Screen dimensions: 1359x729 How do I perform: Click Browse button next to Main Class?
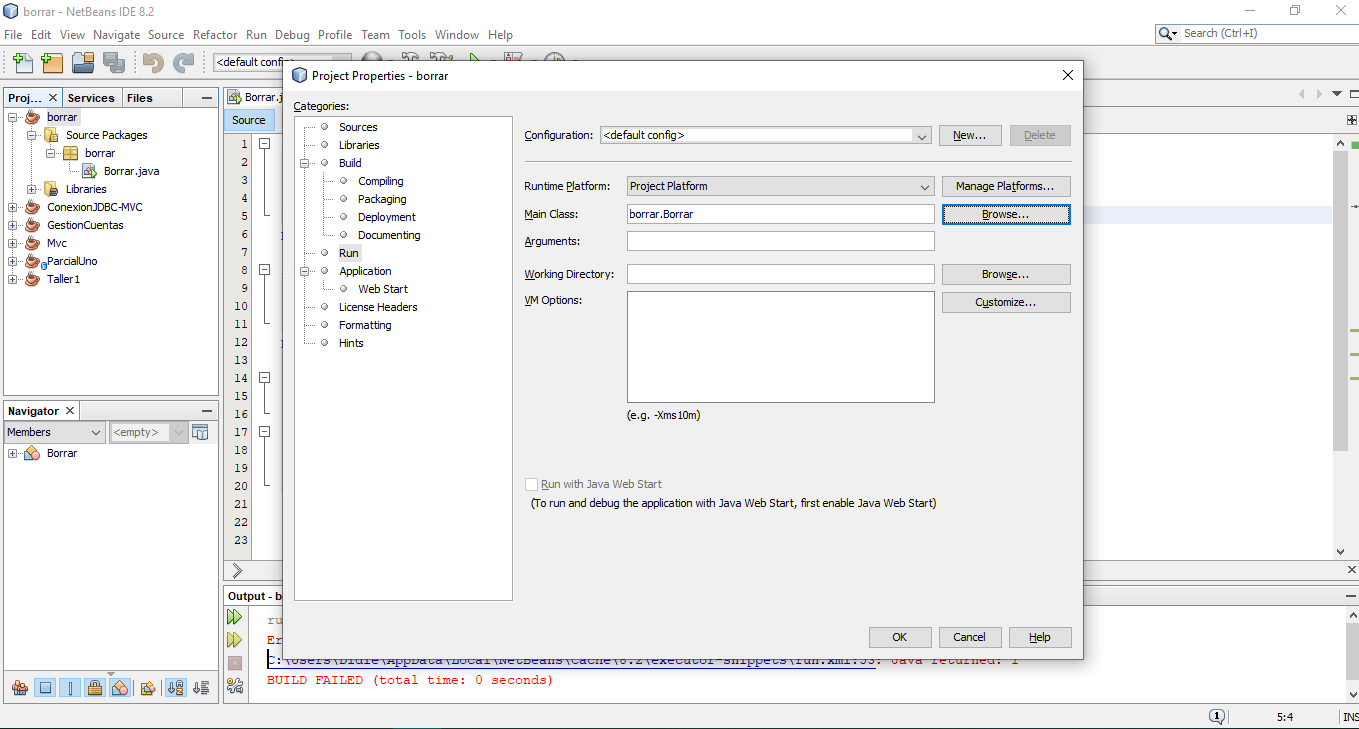pos(1006,214)
